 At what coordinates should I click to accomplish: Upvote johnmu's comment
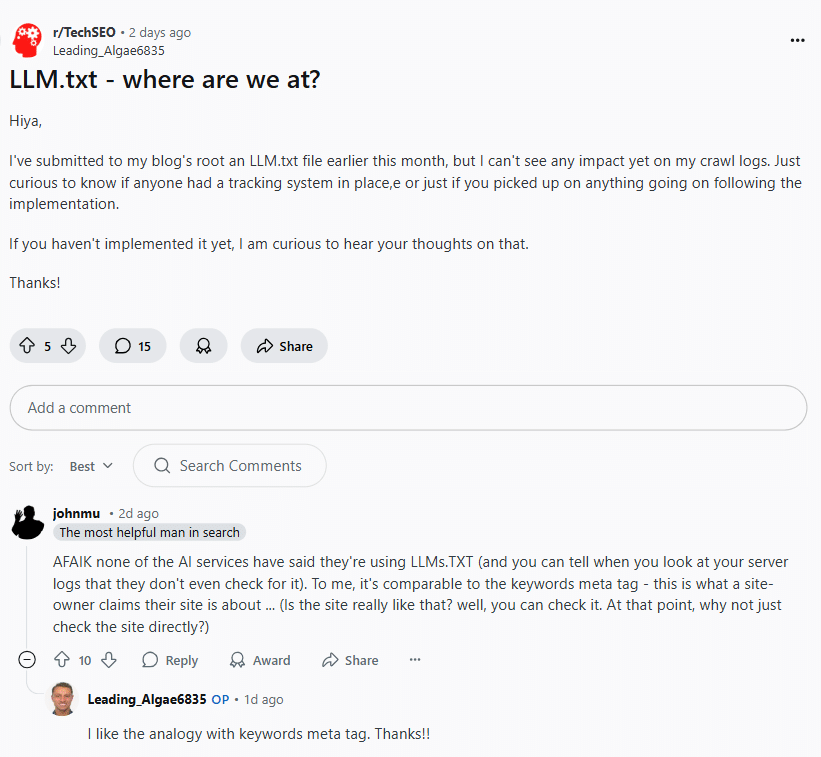[62, 660]
